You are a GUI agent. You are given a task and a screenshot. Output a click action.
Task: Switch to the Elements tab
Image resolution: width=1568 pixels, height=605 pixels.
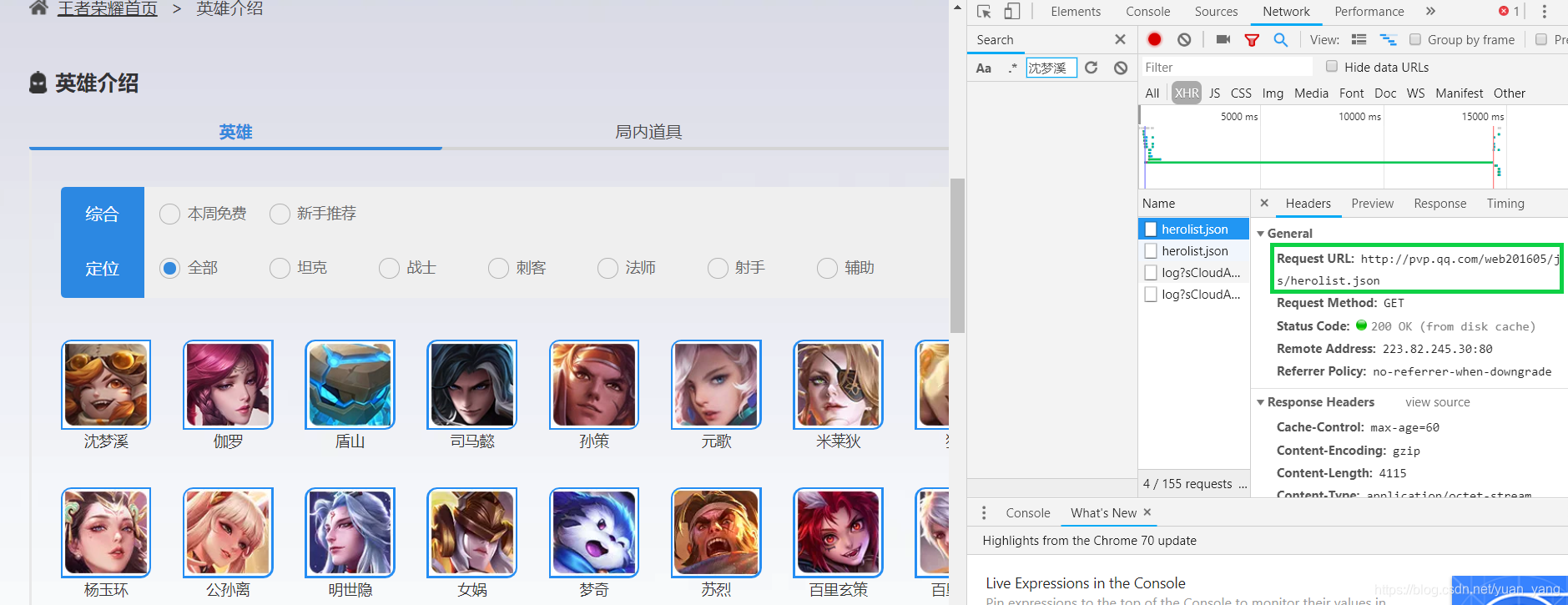1076,12
